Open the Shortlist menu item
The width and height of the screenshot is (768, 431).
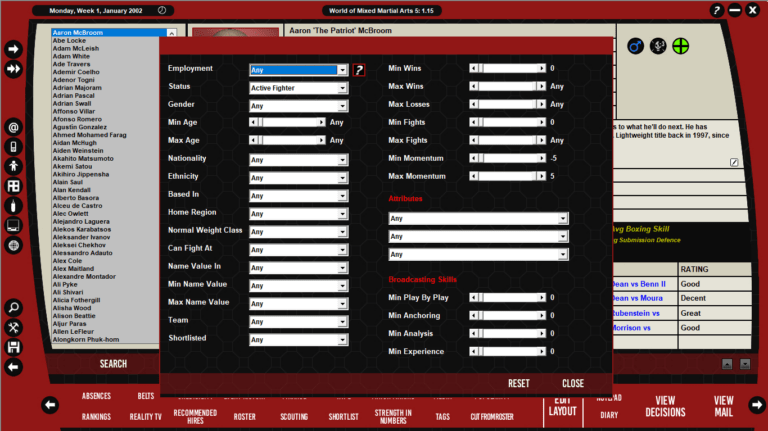click(x=343, y=416)
